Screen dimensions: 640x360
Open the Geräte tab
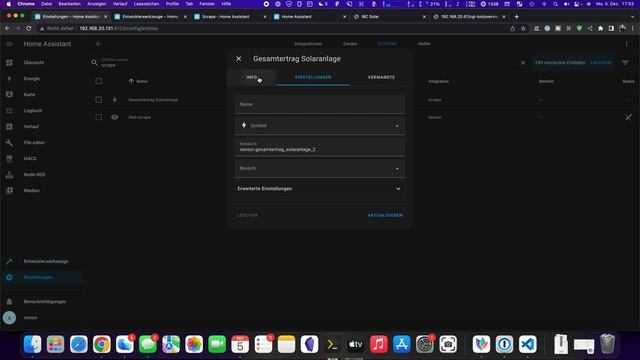(350, 44)
